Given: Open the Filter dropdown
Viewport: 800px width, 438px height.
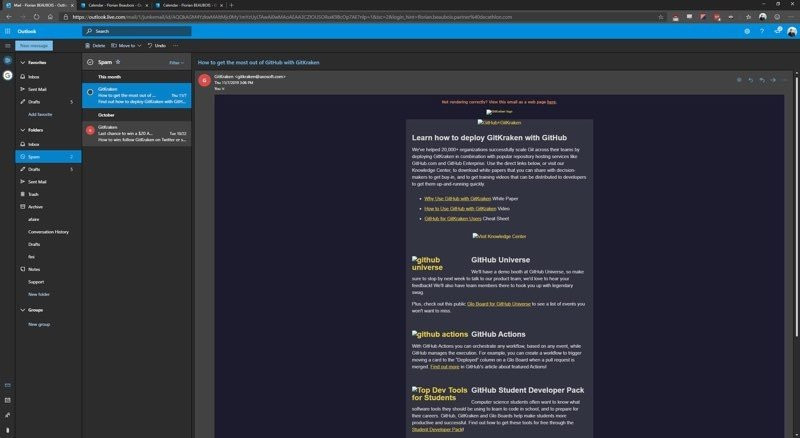Looking at the screenshot, I should (x=176, y=62).
